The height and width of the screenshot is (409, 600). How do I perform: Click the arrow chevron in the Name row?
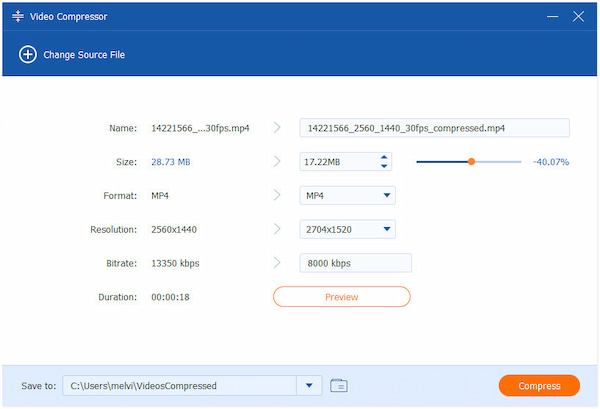(x=277, y=127)
